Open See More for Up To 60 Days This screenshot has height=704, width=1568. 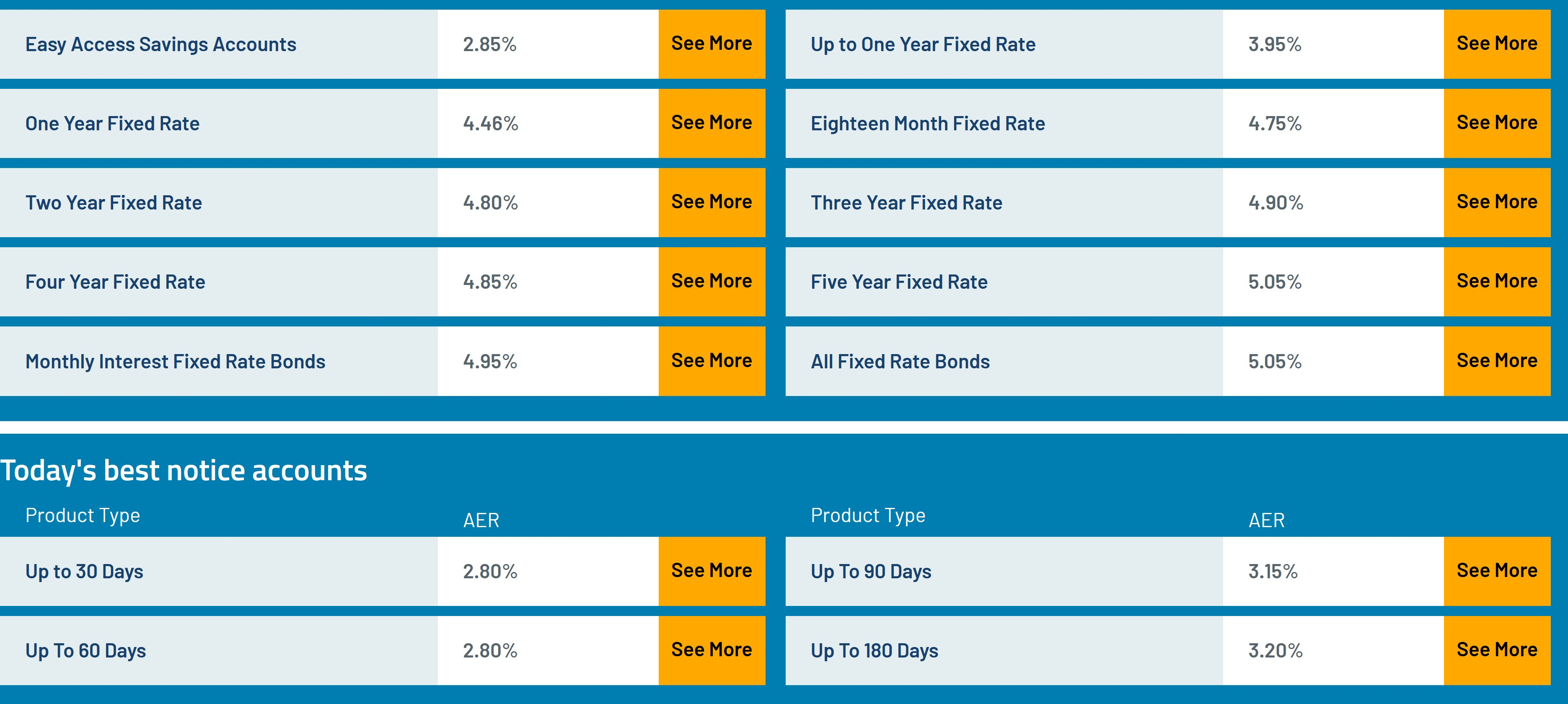tap(712, 650)
